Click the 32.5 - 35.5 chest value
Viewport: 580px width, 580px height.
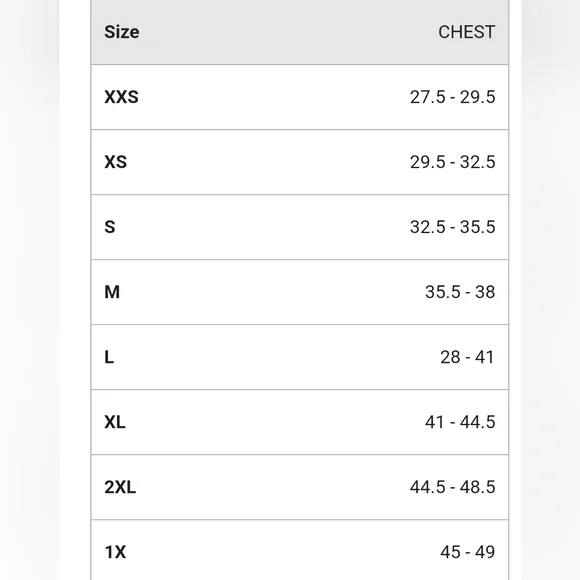click(x=452, y=227)
